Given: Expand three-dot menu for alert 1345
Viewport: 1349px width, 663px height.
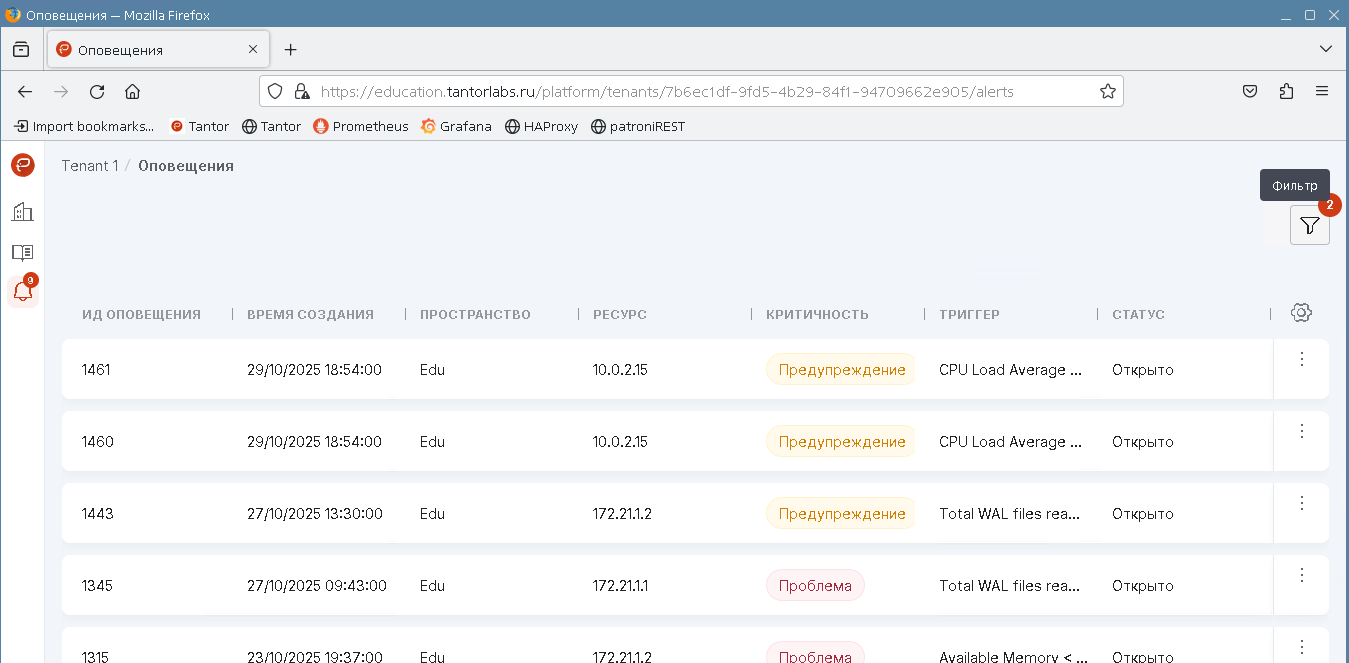Looking at the screenshot, I should 1301,575.
